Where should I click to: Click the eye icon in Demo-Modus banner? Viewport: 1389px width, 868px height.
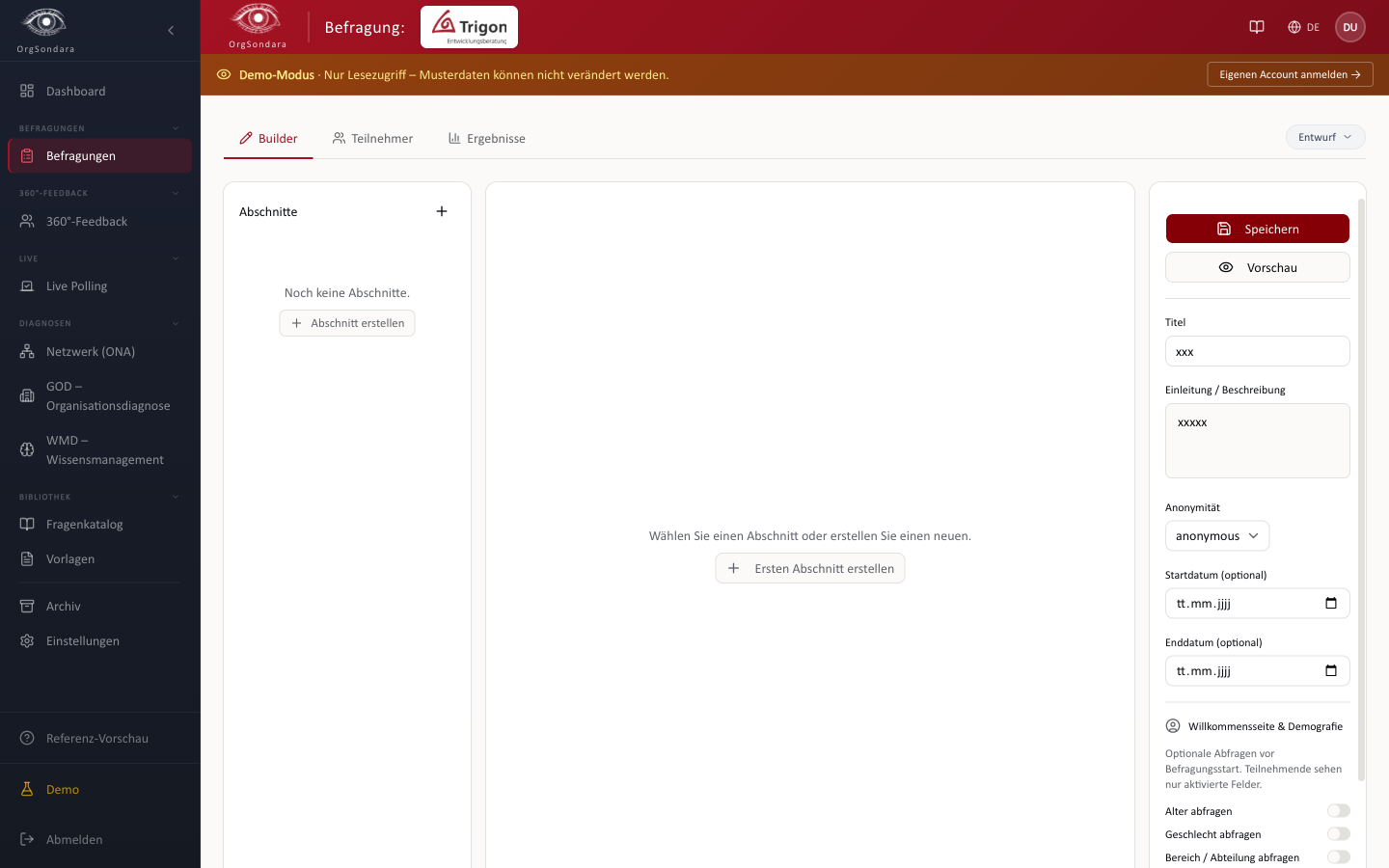(224, 74)
